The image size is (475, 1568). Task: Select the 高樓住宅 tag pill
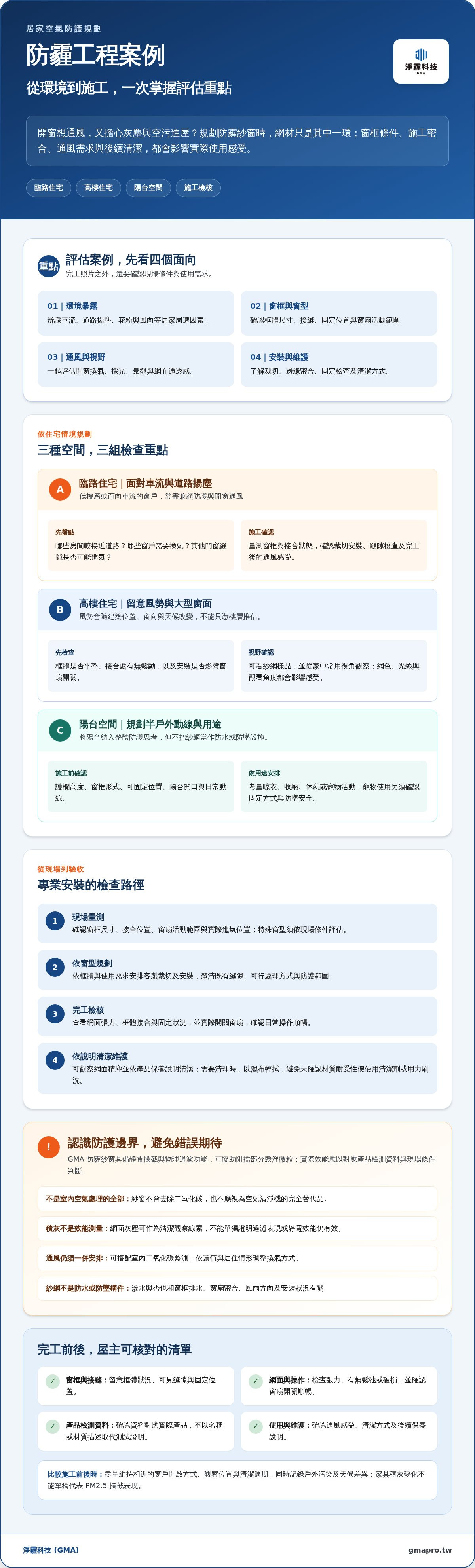pos(99,188)
